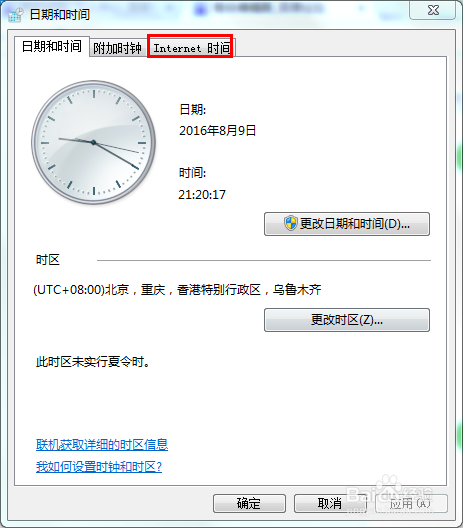Open the 附加时钟 tab
Image resolution: width=463 pixels, height=528 pixels.
(117, 48)
